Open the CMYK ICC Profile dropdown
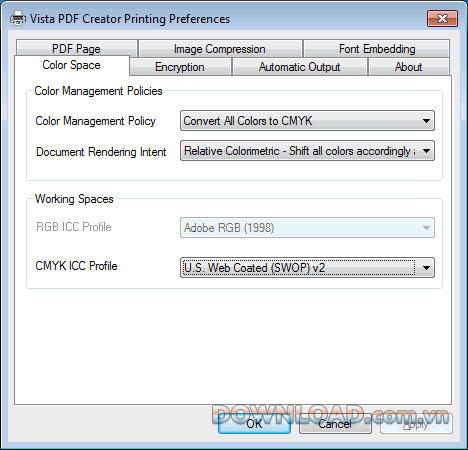The image size is (468, 450). [x=307, y=267]
